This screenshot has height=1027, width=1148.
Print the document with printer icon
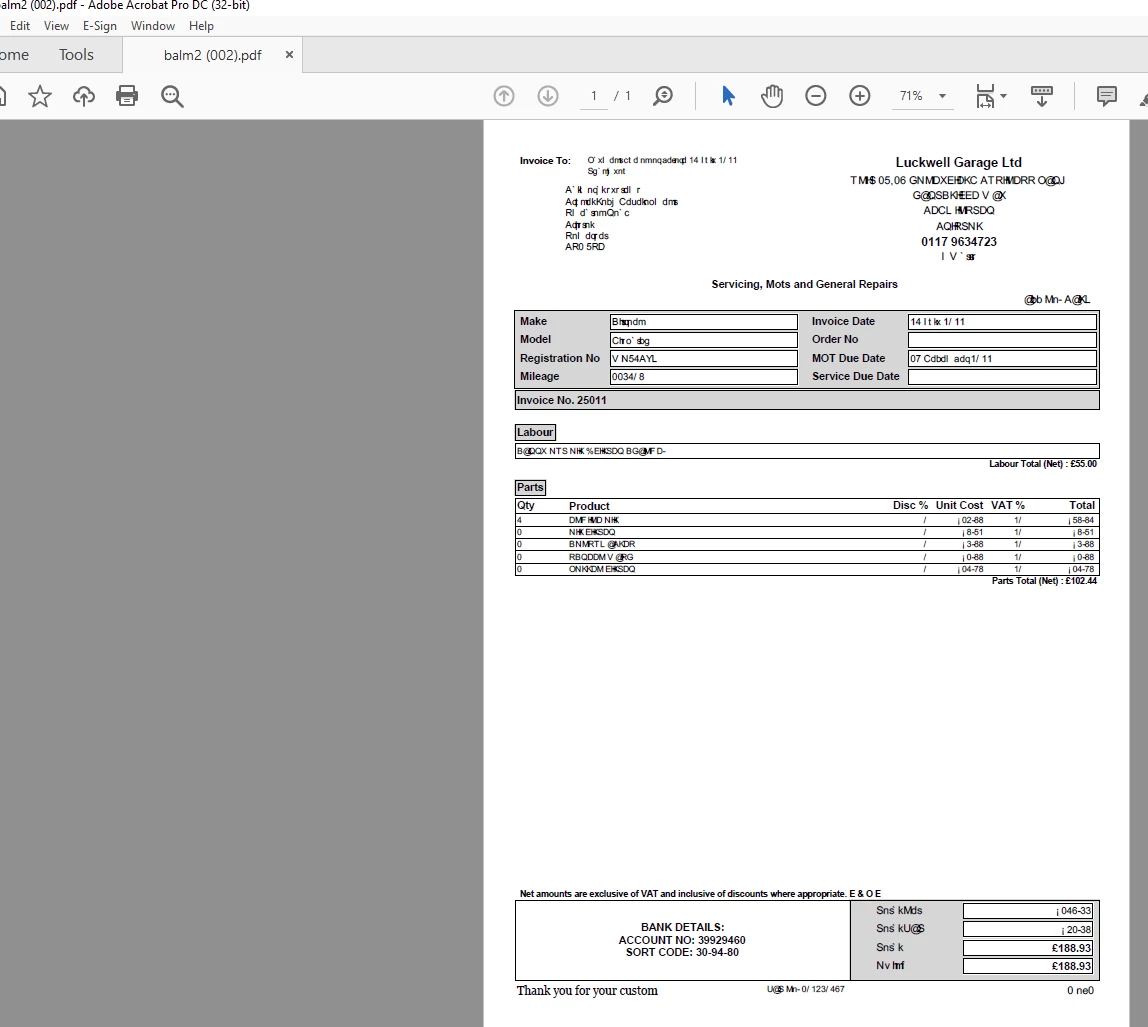[x=127, y=96]
